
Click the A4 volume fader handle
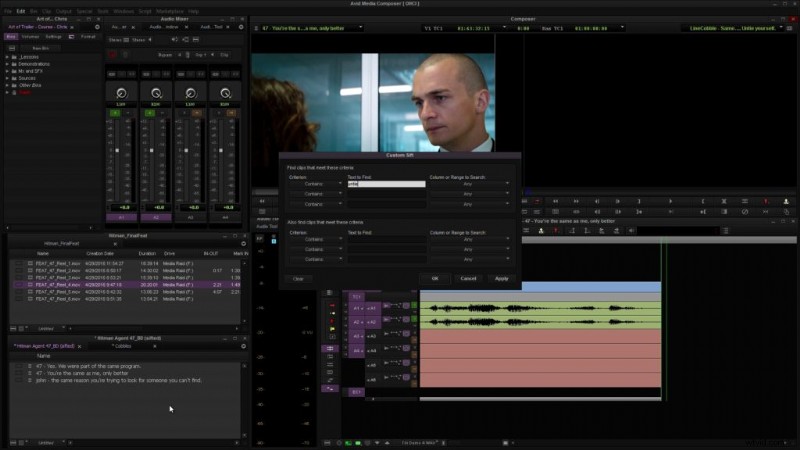pyautogui.click(x=220, y=151)
